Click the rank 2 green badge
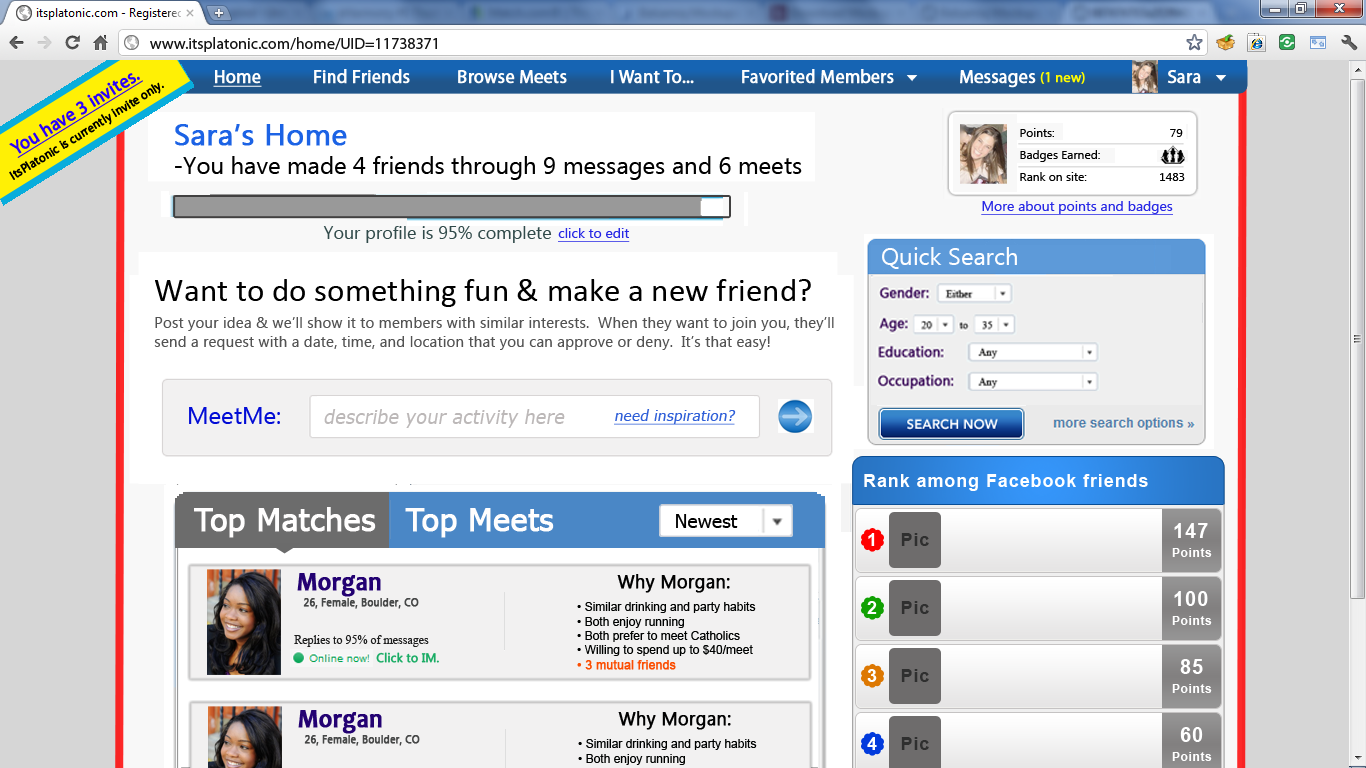Image resolution: width=1366 pixels, height=768 pixels. tap(872, 608)
